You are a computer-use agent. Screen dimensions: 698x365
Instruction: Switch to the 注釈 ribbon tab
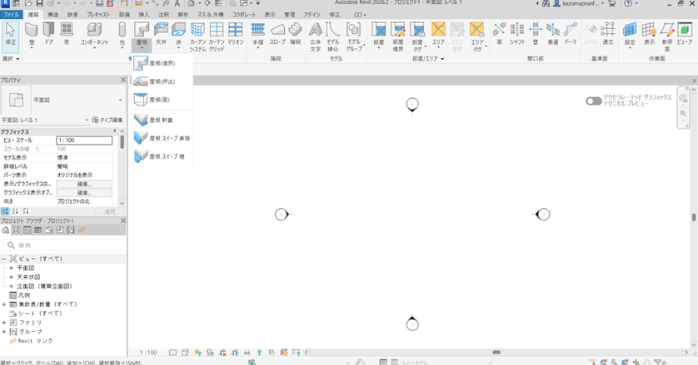tap(163, 15)
